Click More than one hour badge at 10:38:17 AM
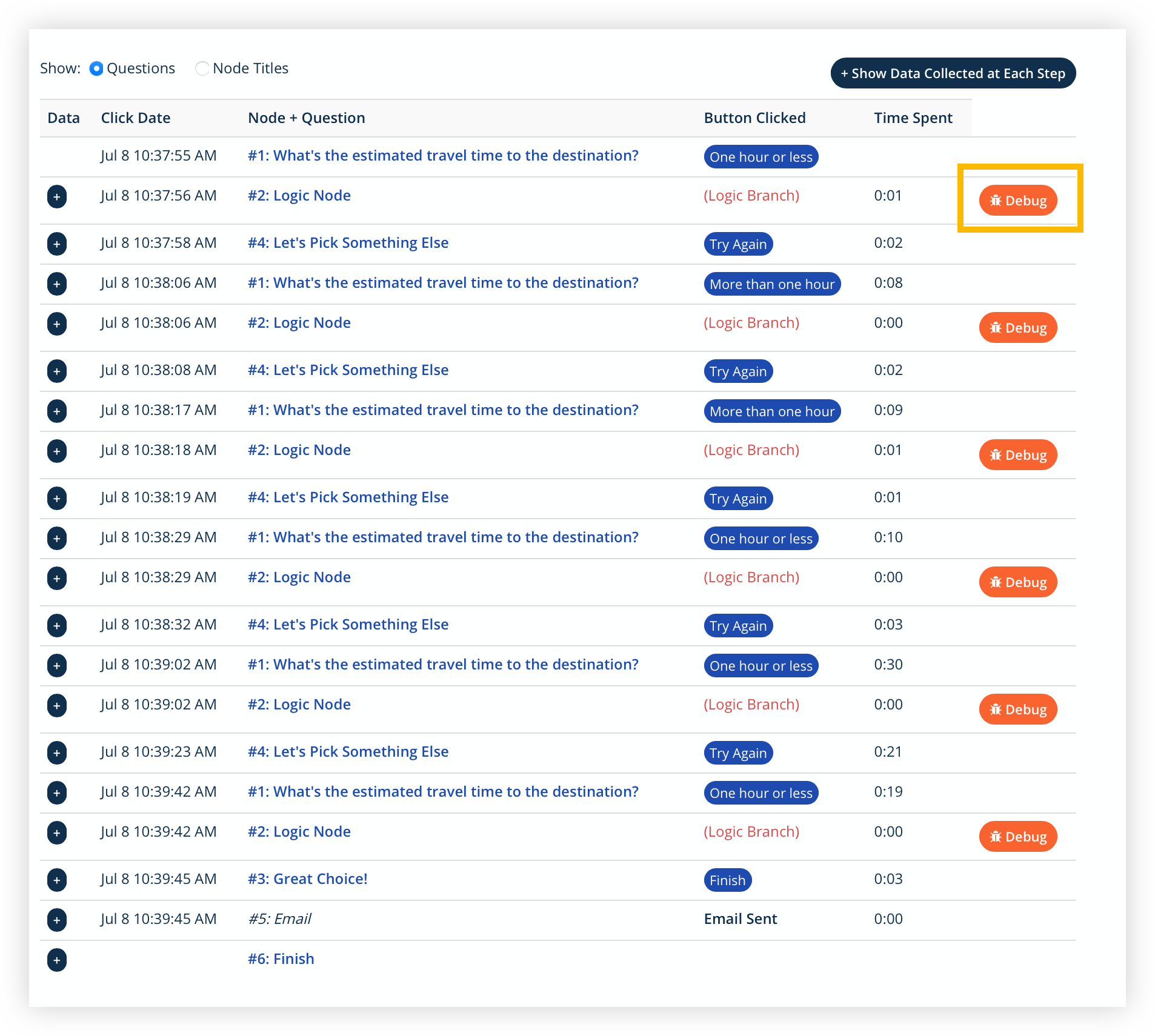Viewport: 1155px width, 1036px height. pyautogui.click(x=772, y=411)
